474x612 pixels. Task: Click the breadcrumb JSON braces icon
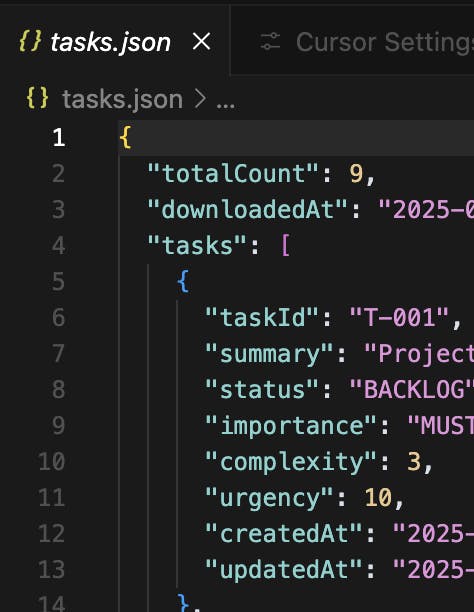tap(37, 98)
